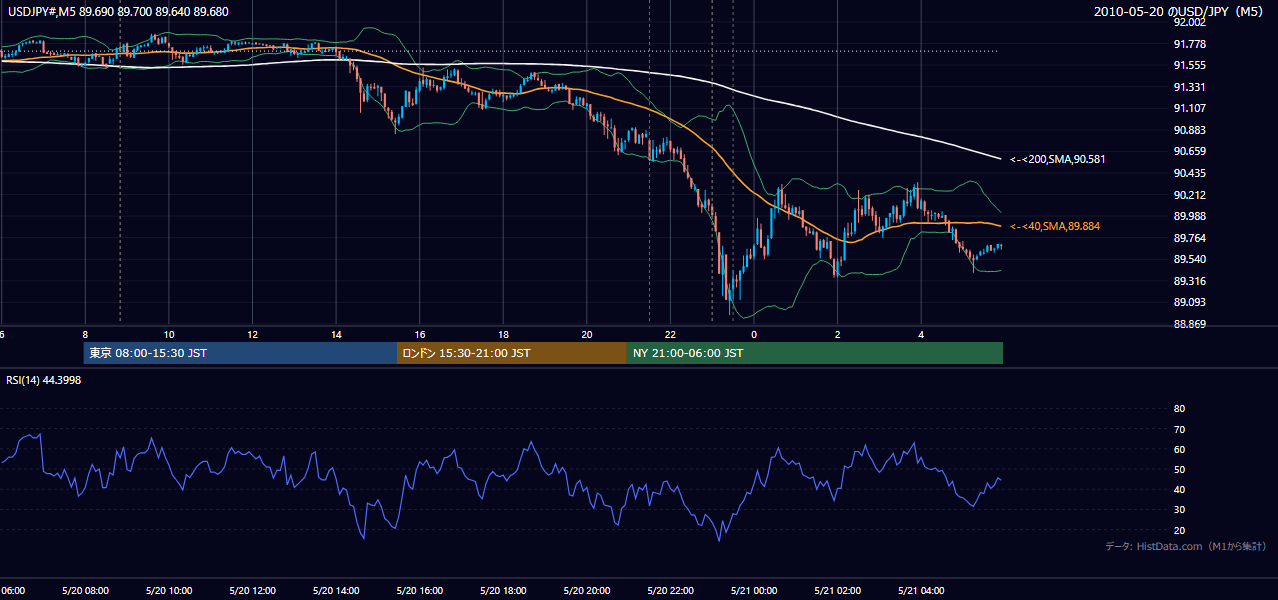Viewport: 1278px width, 600px height.
Task: Click the bottom date label 5/20 12:00
Action: 252,590
